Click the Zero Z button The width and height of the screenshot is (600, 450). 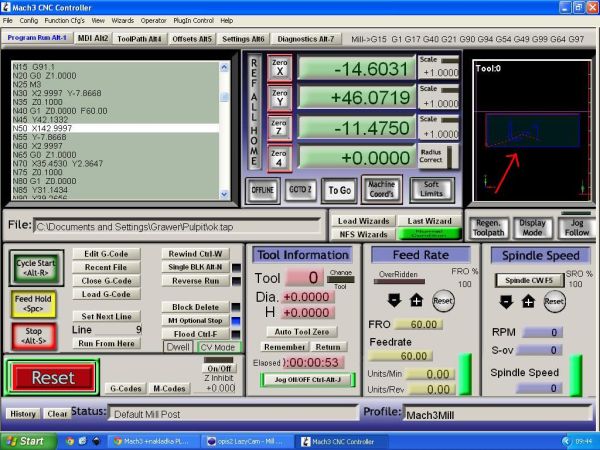(x=279, y=128)
